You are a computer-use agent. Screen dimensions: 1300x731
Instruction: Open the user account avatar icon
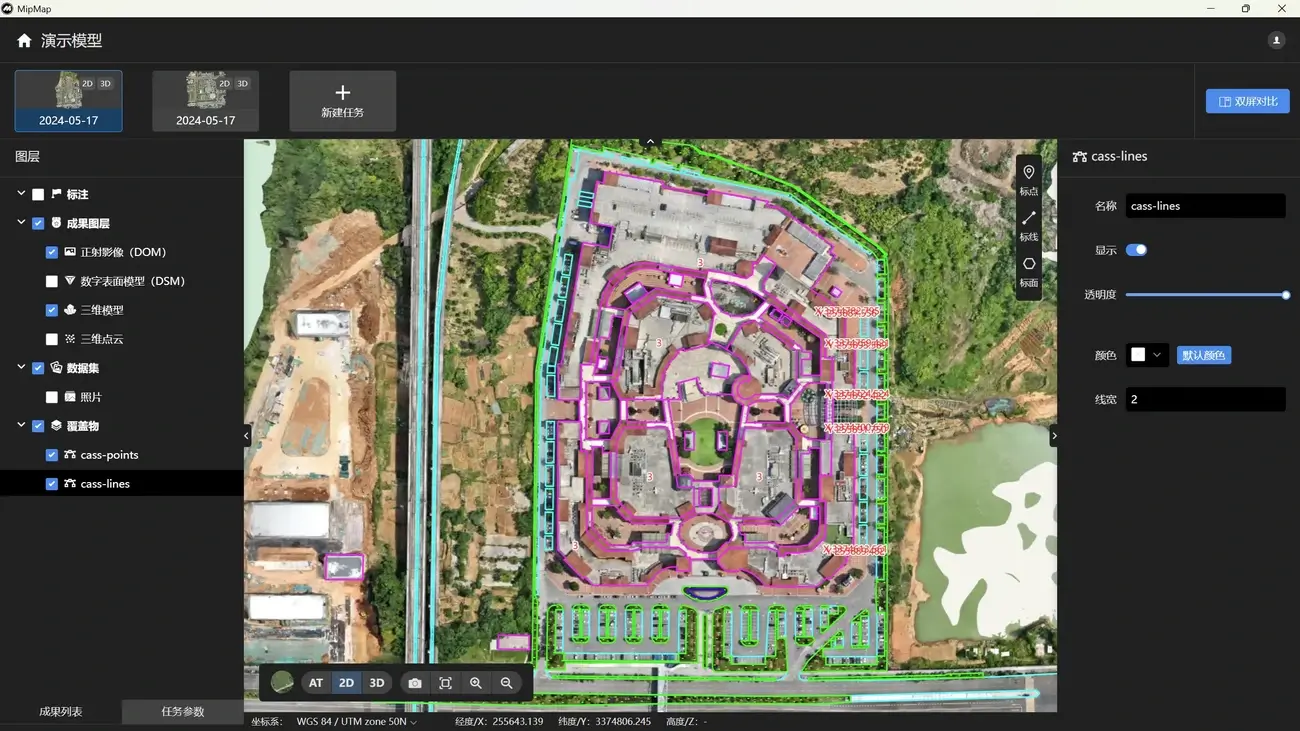(x=1276, y=41)
